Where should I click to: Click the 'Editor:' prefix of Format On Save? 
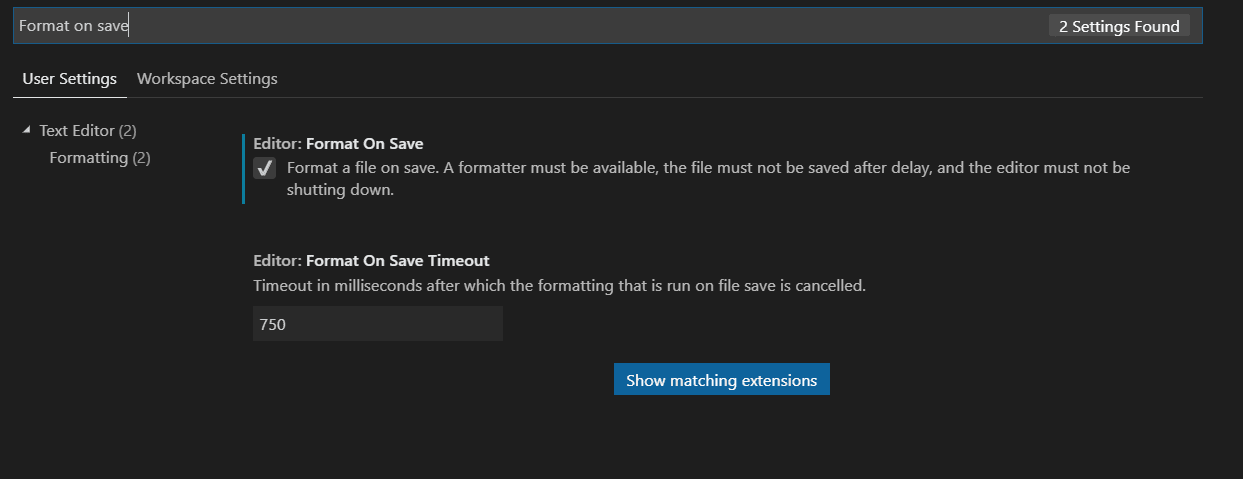[277, 144]
